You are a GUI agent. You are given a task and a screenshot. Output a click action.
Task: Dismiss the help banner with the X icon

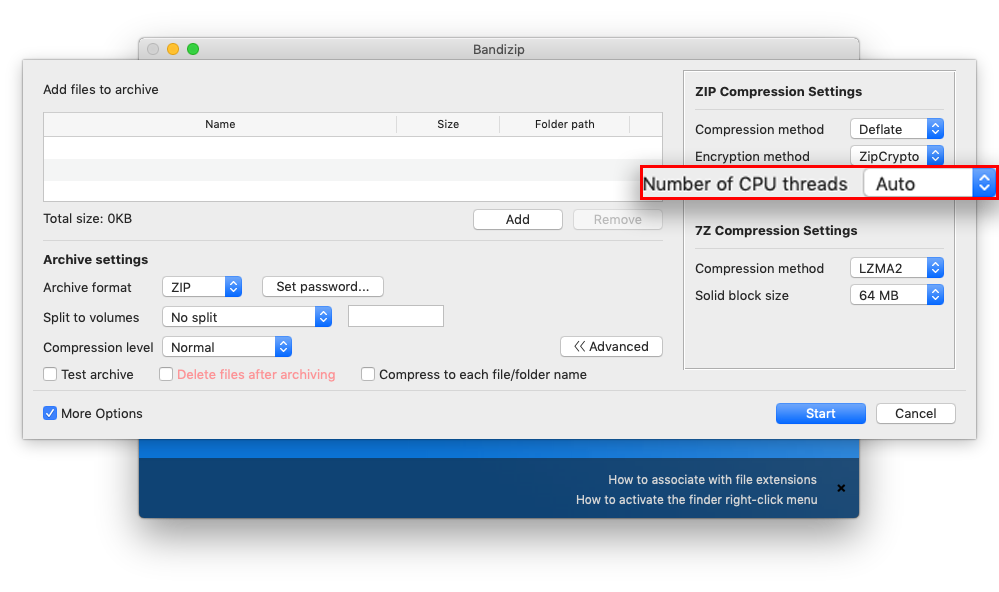coord(841,489)
